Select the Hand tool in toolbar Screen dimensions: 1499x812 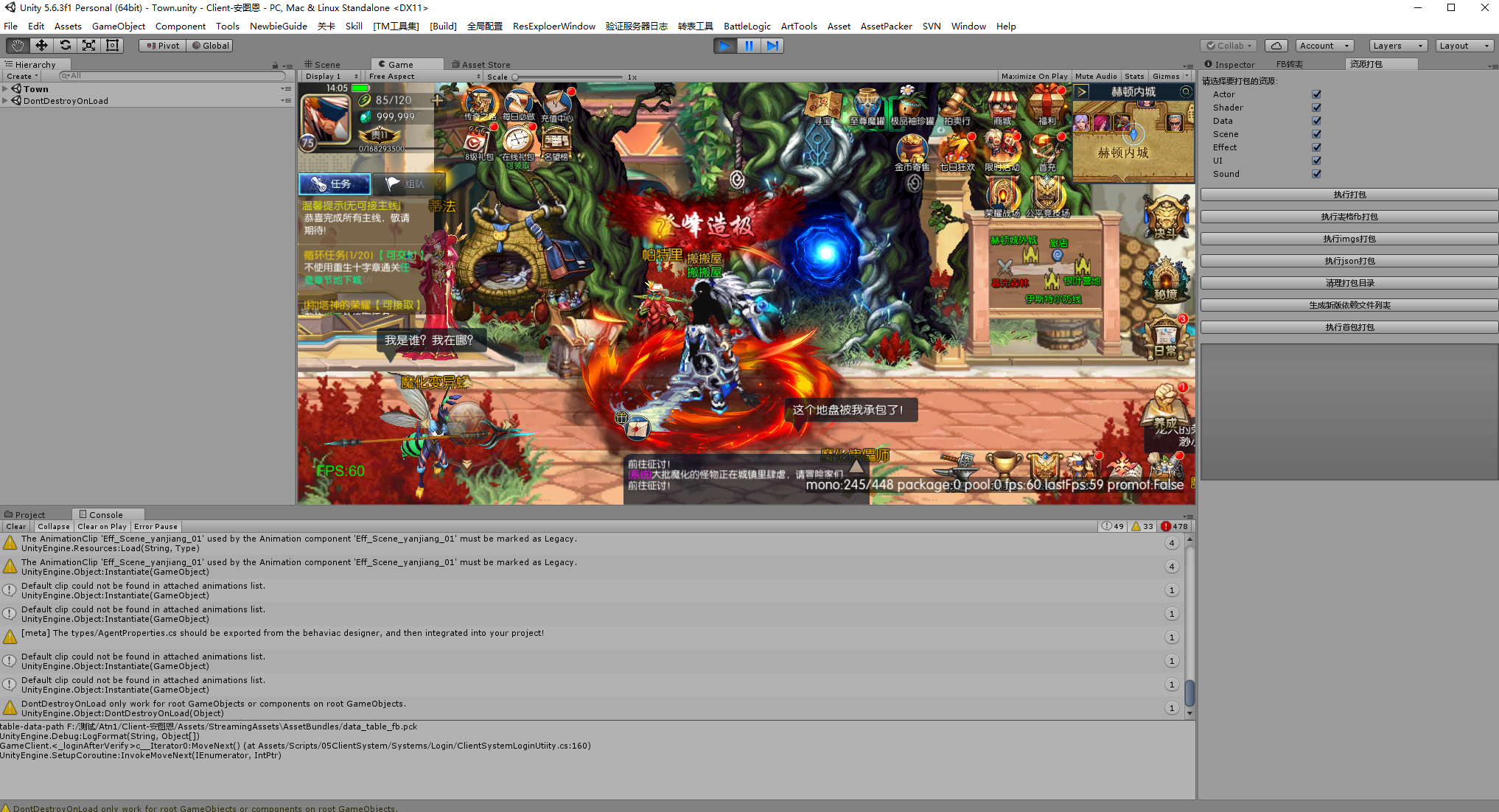point(18,46)
